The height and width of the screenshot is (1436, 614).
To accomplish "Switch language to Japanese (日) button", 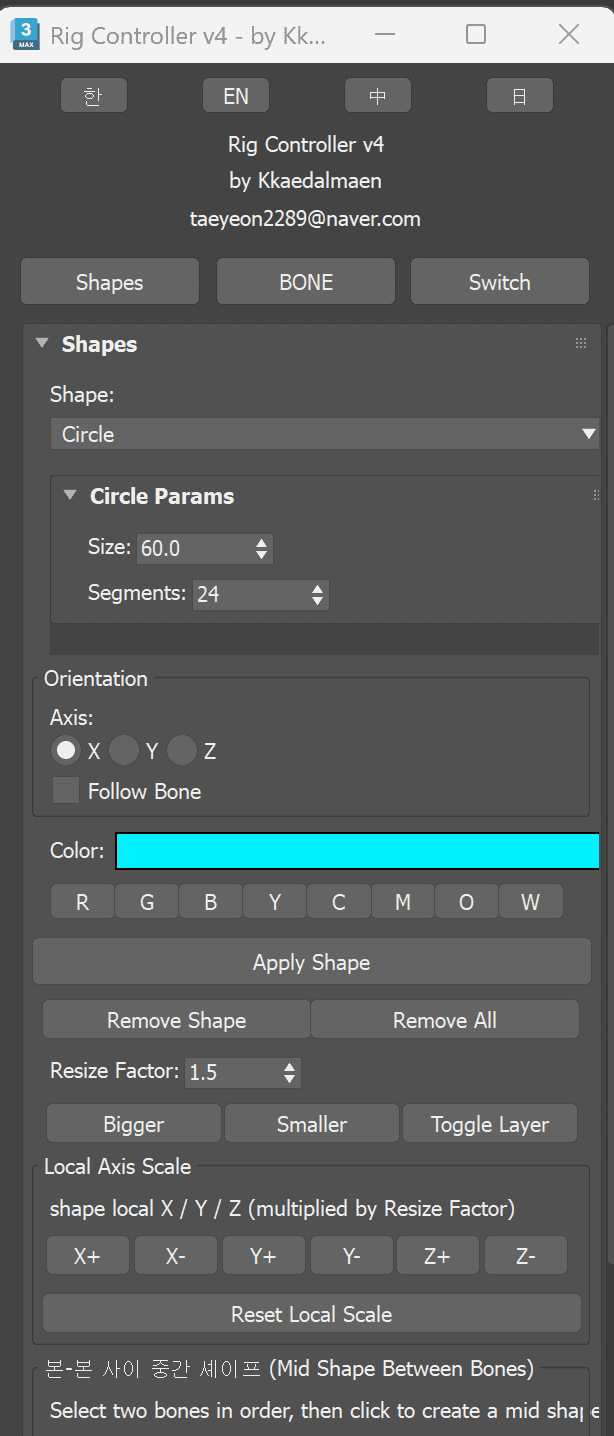I will pyautogui.click(x=520, y=96).
